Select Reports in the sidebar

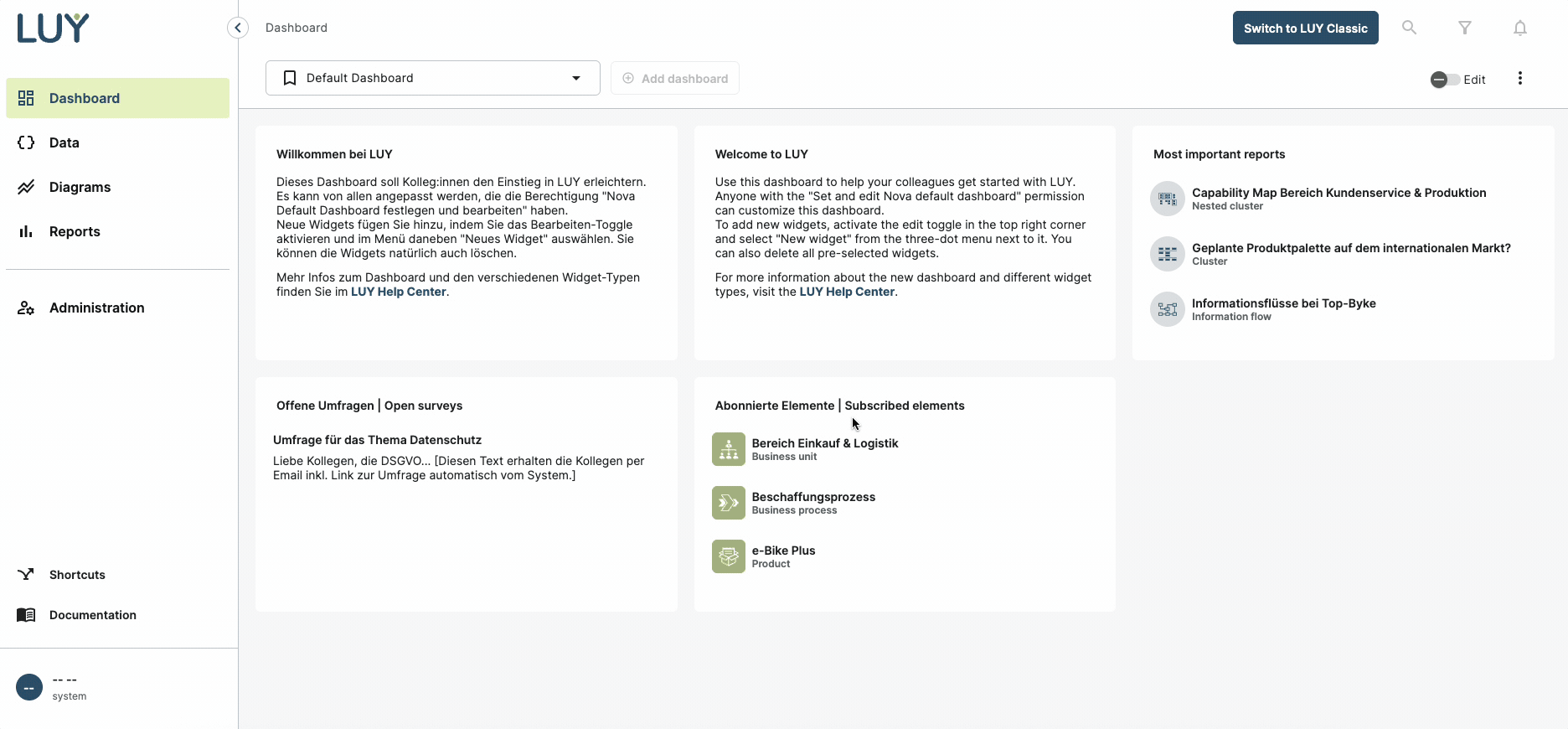point(75,231)
